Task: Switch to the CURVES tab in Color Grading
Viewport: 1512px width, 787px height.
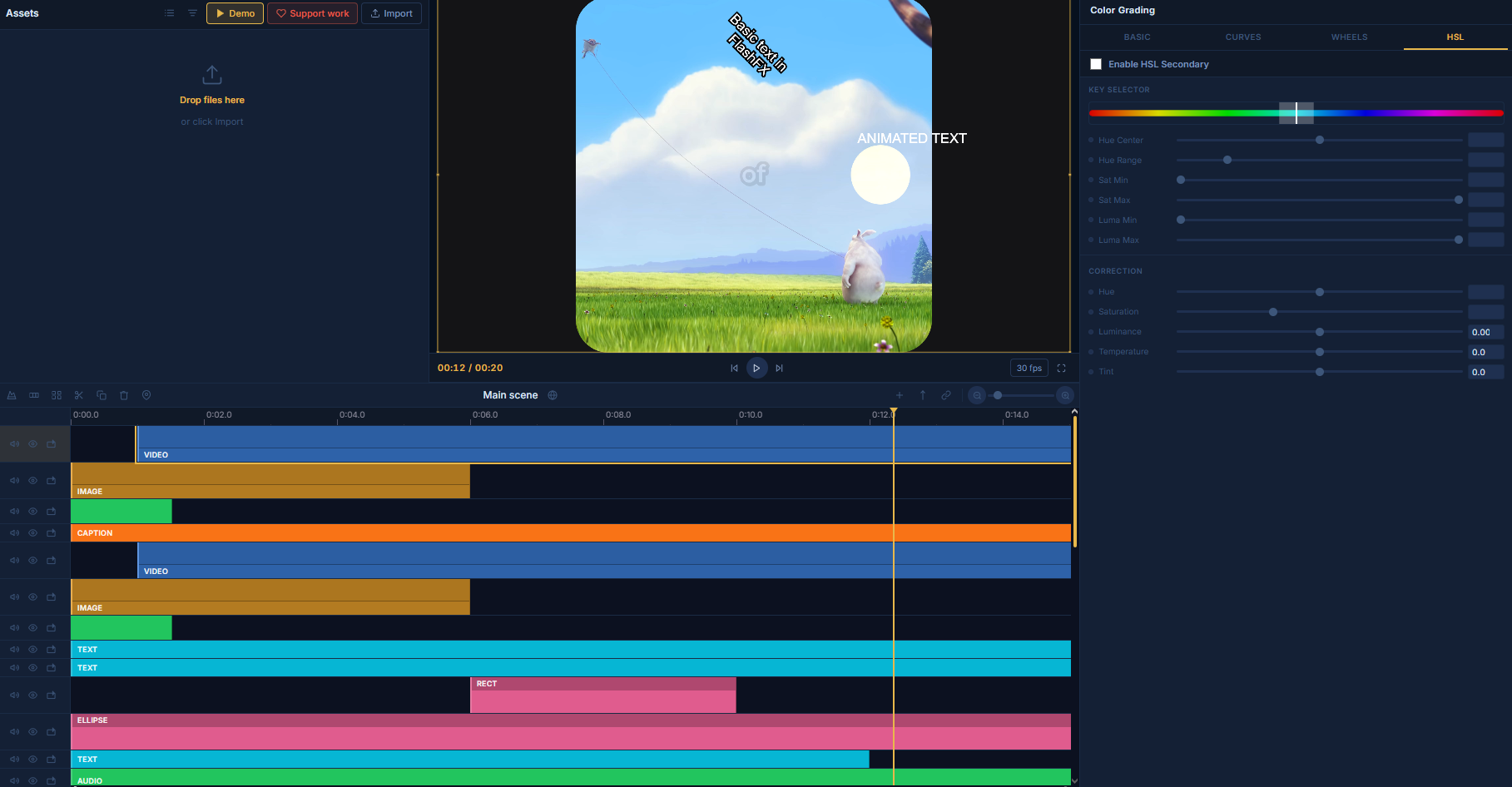Action: (x=1243, y=37)
